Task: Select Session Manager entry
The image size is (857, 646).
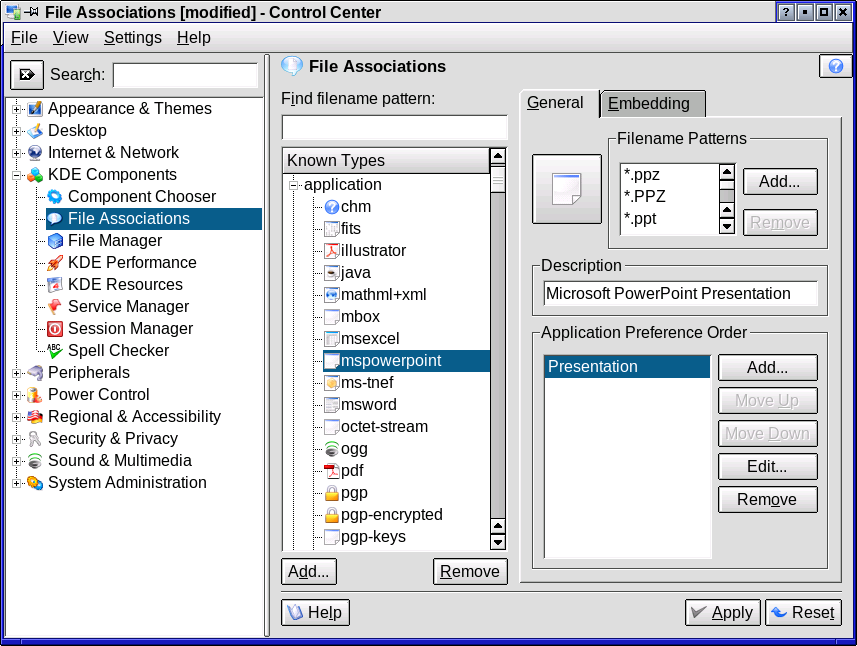Action: coord(130,329)
